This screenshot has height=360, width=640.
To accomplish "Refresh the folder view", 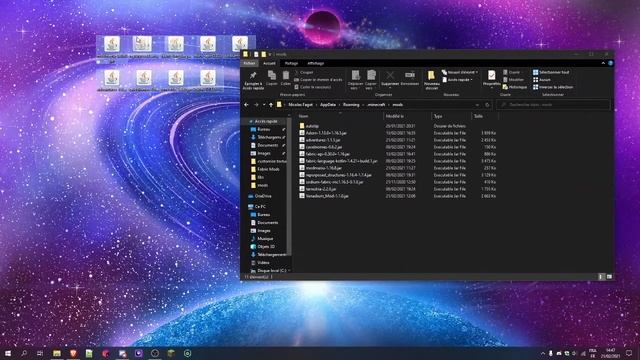I will coord(487,105).
